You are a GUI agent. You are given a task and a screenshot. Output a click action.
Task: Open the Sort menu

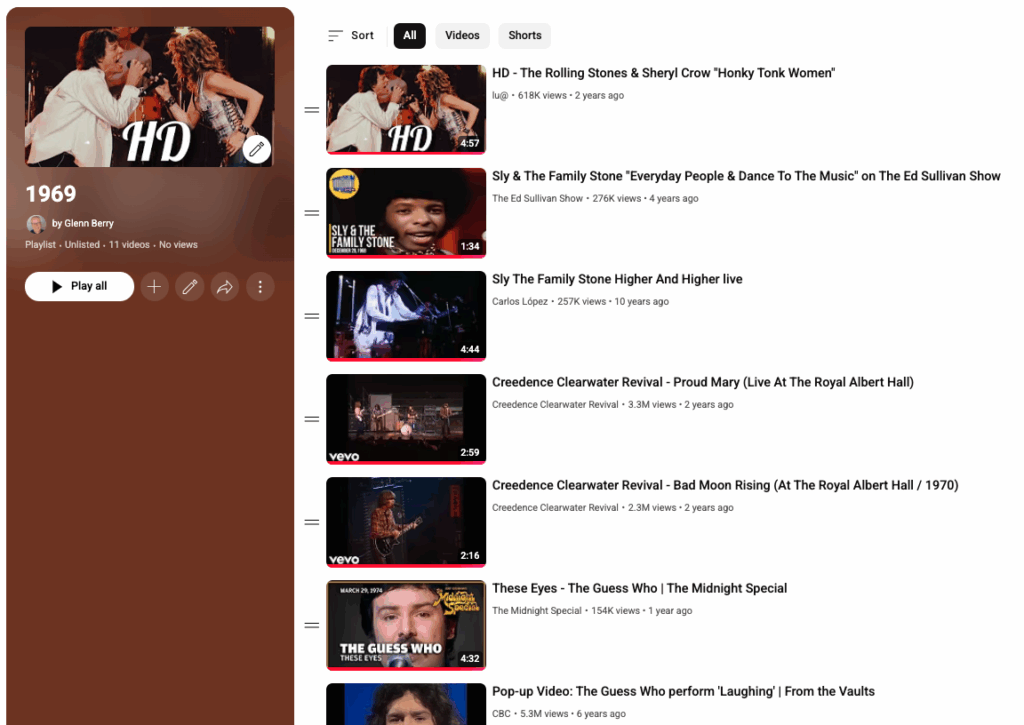click(351, 36)
